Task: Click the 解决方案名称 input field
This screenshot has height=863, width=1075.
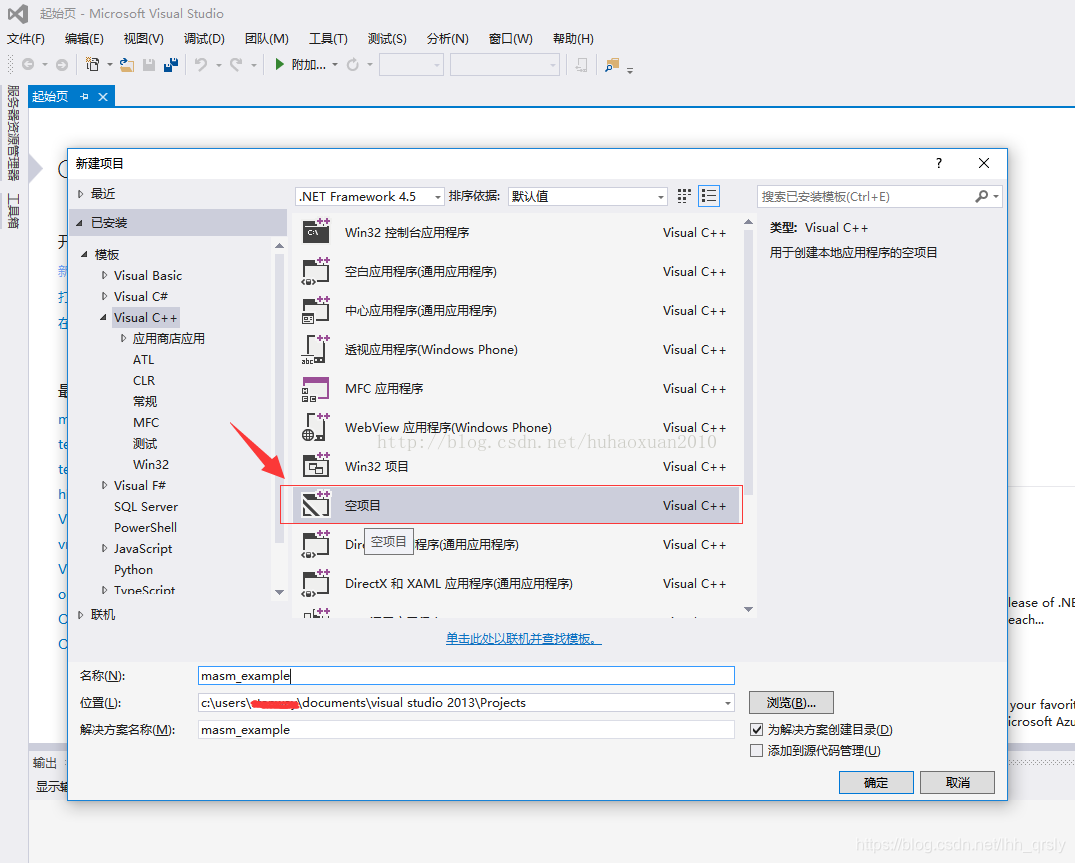Action: [466, 730]
